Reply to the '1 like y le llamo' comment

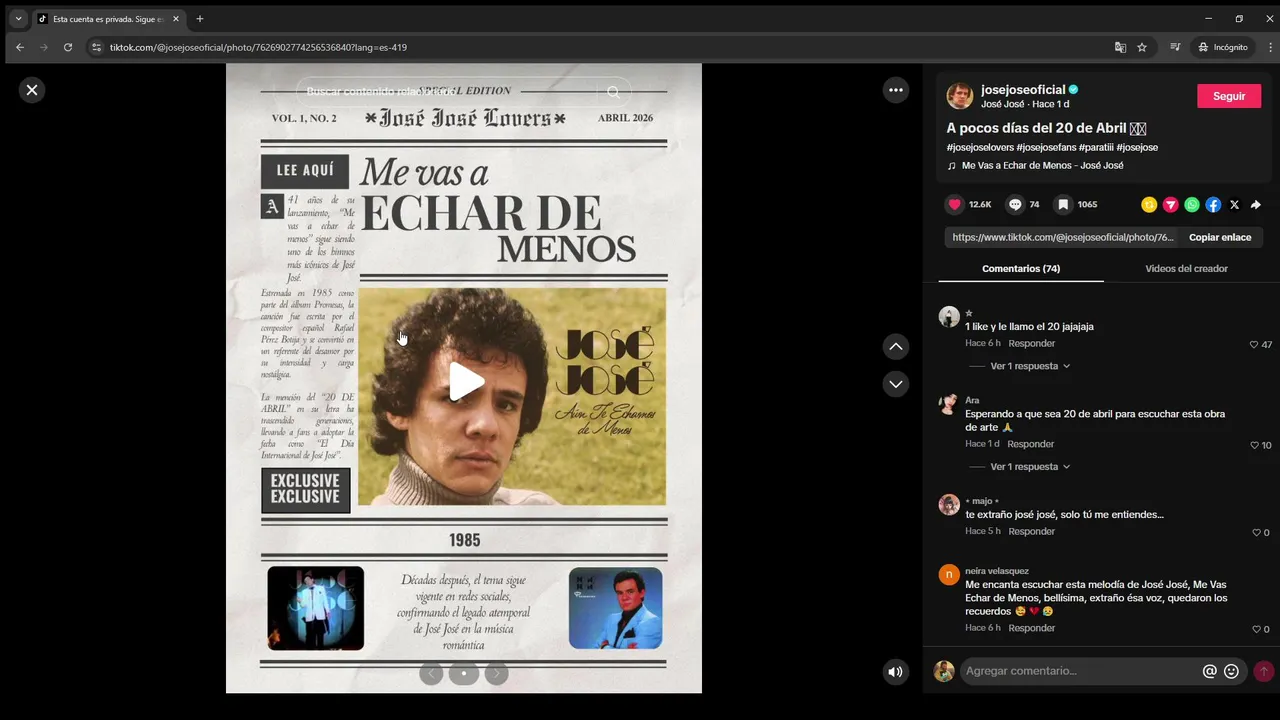coord(1031,343)
